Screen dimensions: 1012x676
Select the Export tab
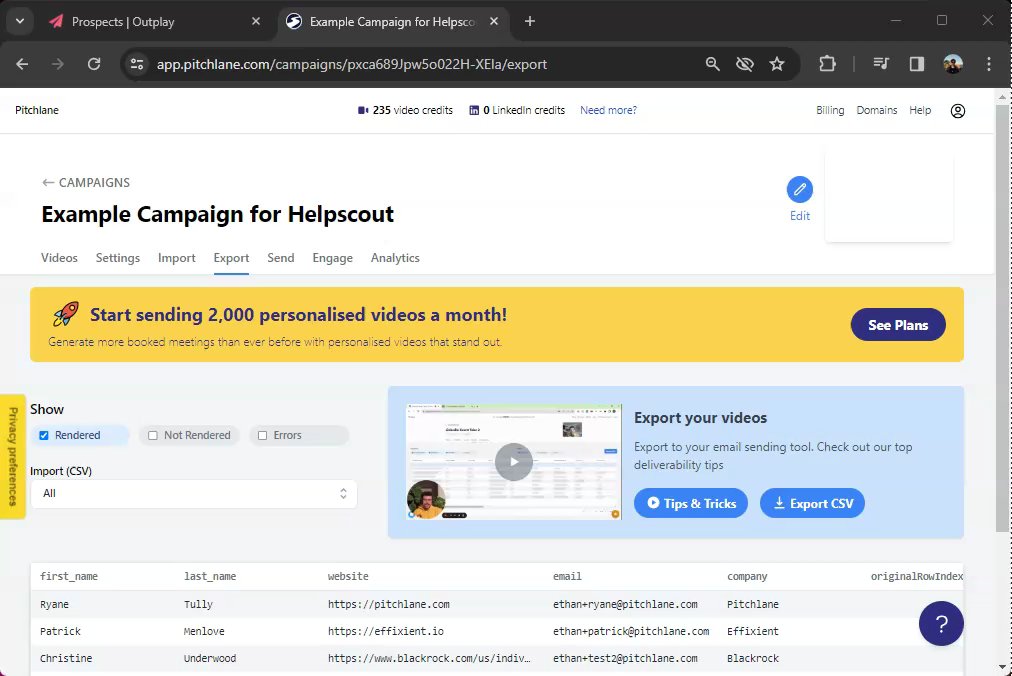(231, 258)
